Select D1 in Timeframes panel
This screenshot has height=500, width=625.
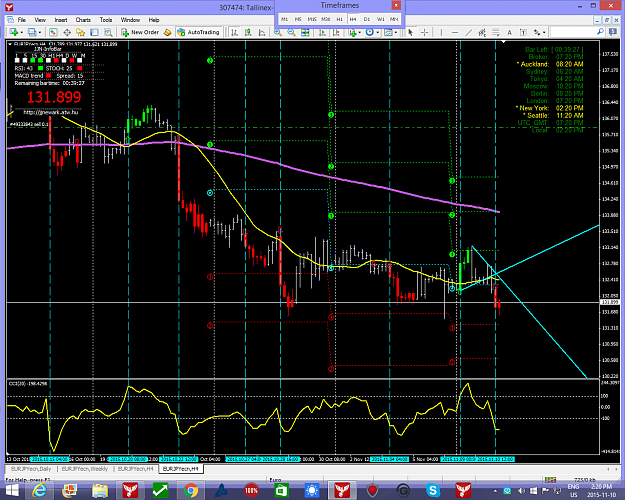[367, 19]
